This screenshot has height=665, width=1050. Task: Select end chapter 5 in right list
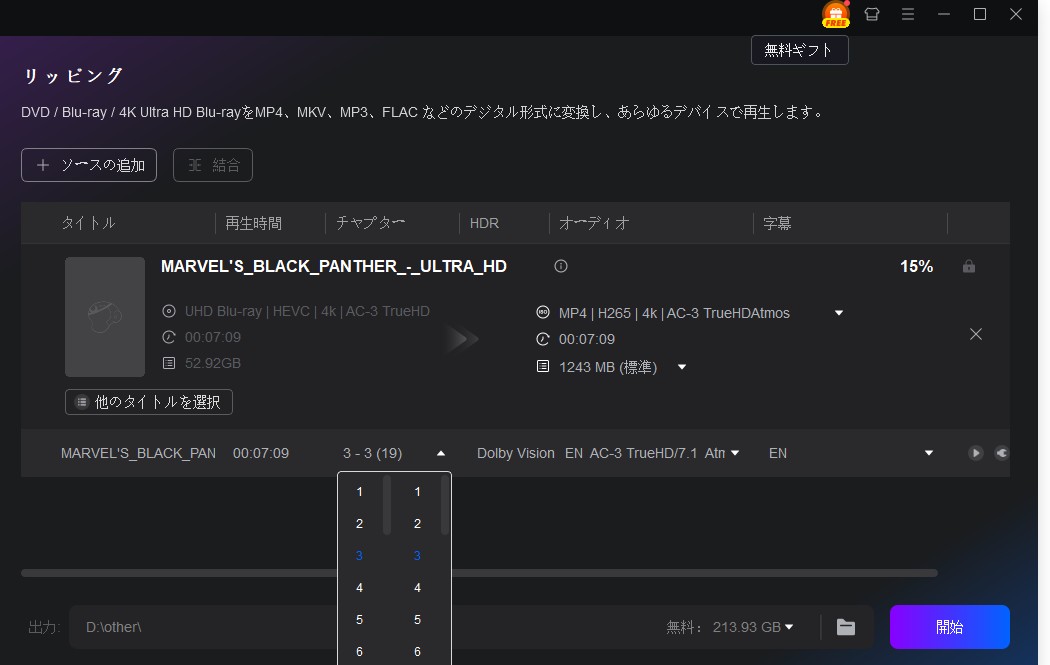tap(417, 620)
